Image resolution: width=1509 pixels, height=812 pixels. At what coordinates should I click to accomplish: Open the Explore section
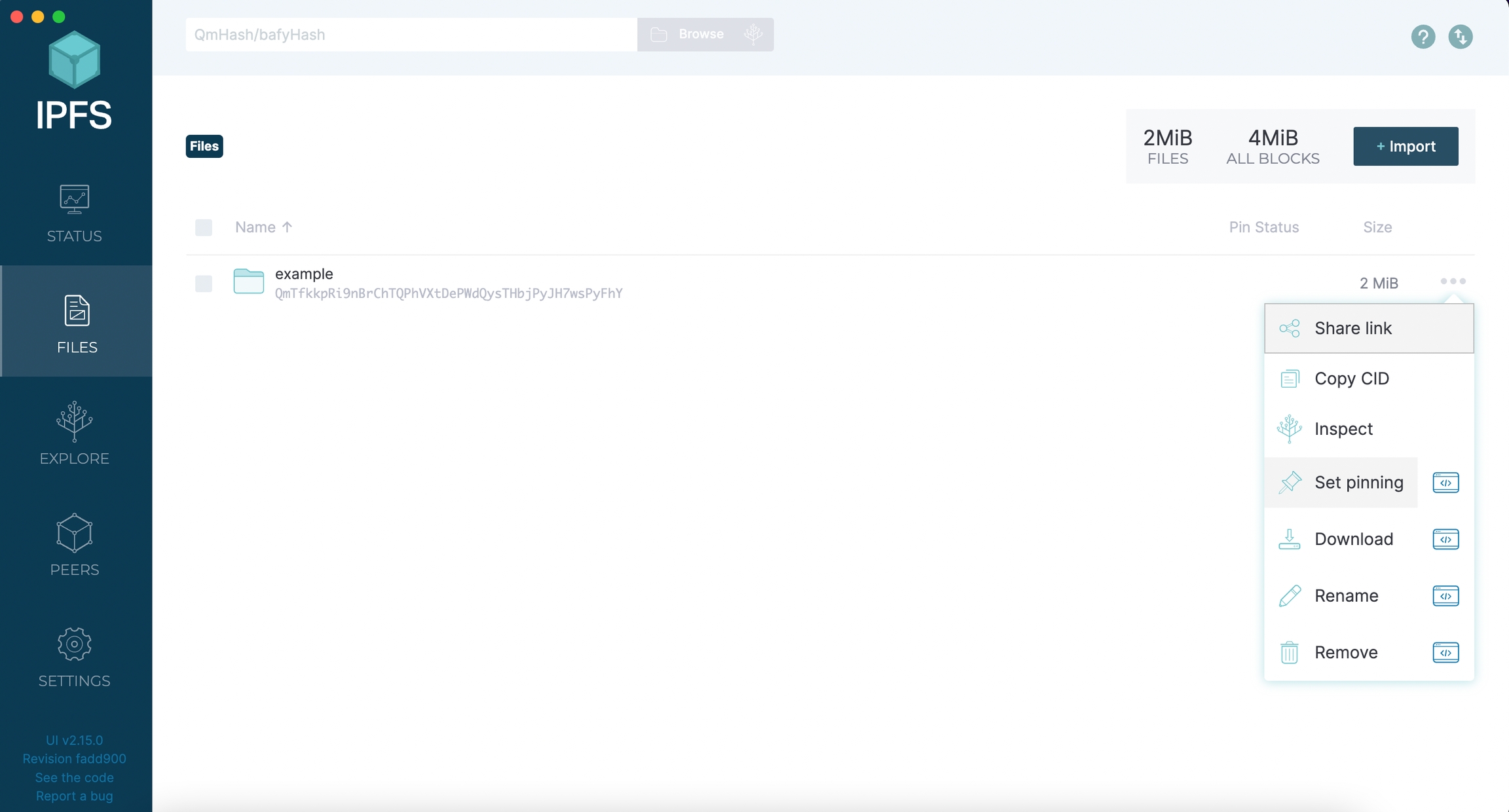pos(75,433)
